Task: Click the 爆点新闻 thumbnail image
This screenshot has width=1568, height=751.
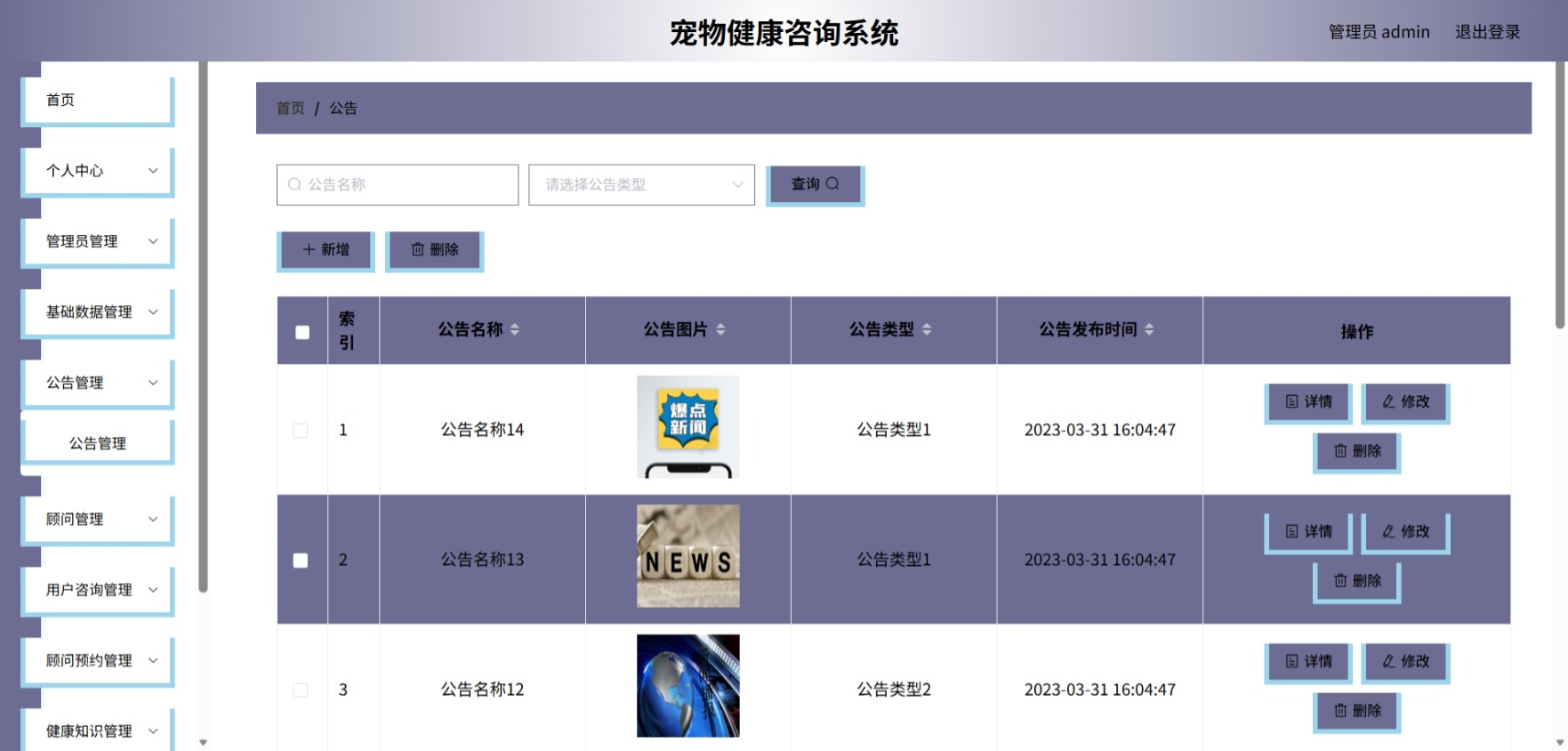Action: [688, 427]
